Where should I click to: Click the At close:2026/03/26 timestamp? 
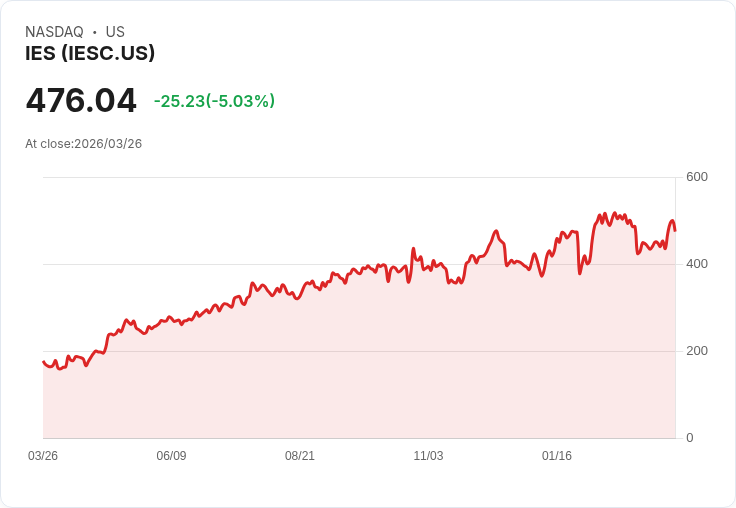(84, 144)
